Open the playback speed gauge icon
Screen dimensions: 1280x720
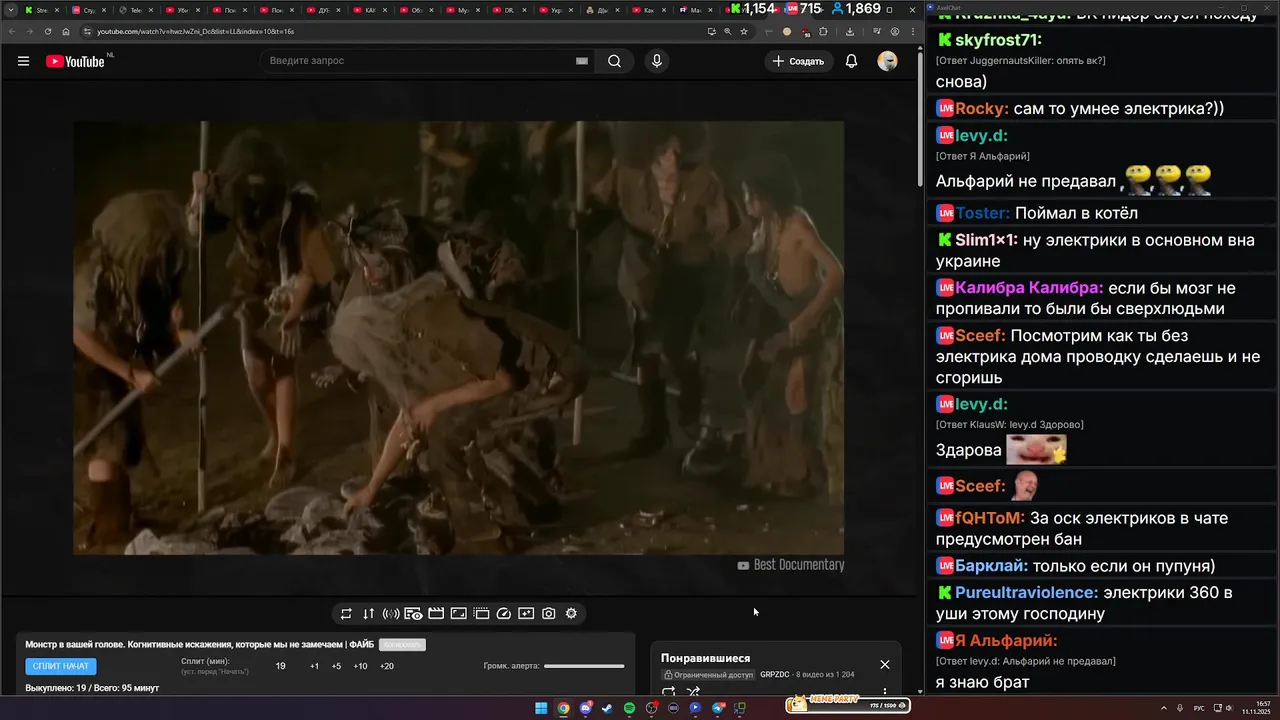(x=504, y=614)
